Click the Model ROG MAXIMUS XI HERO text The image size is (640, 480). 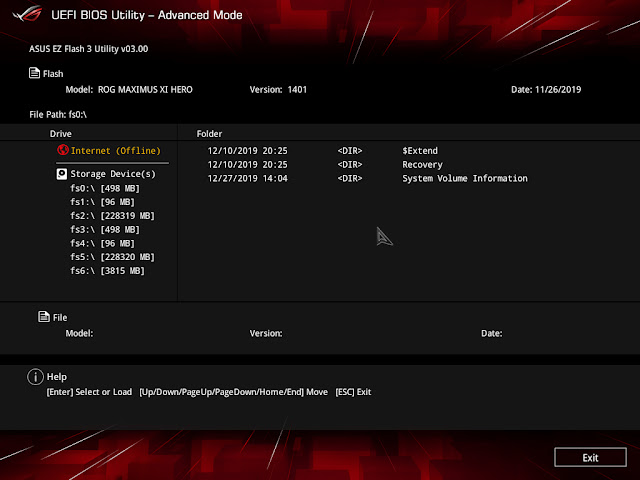[x=129, y=89]
